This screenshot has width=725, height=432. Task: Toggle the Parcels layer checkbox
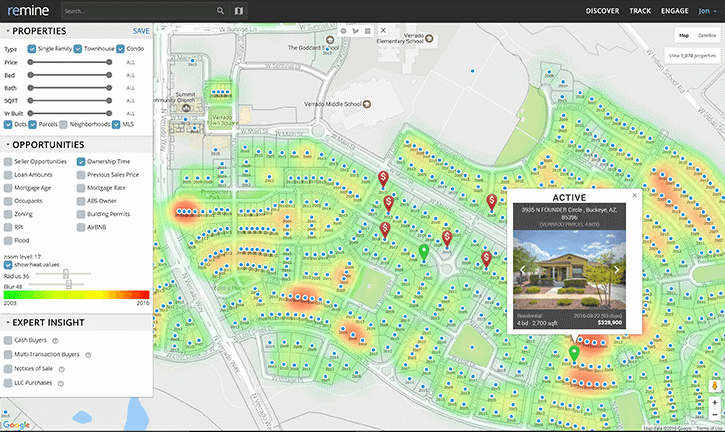32,124
